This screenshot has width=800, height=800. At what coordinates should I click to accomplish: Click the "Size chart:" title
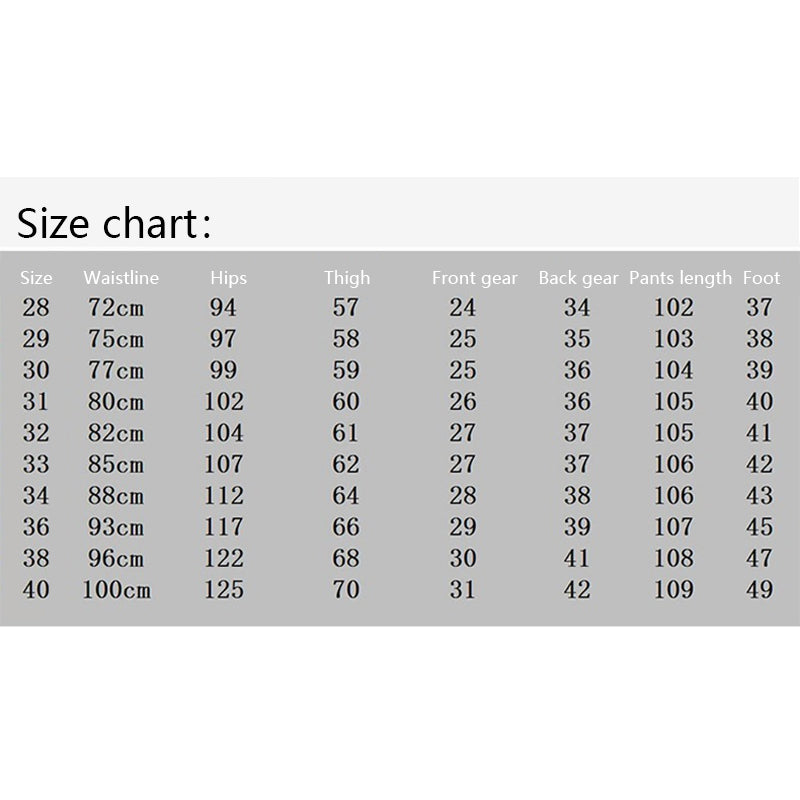114,222
